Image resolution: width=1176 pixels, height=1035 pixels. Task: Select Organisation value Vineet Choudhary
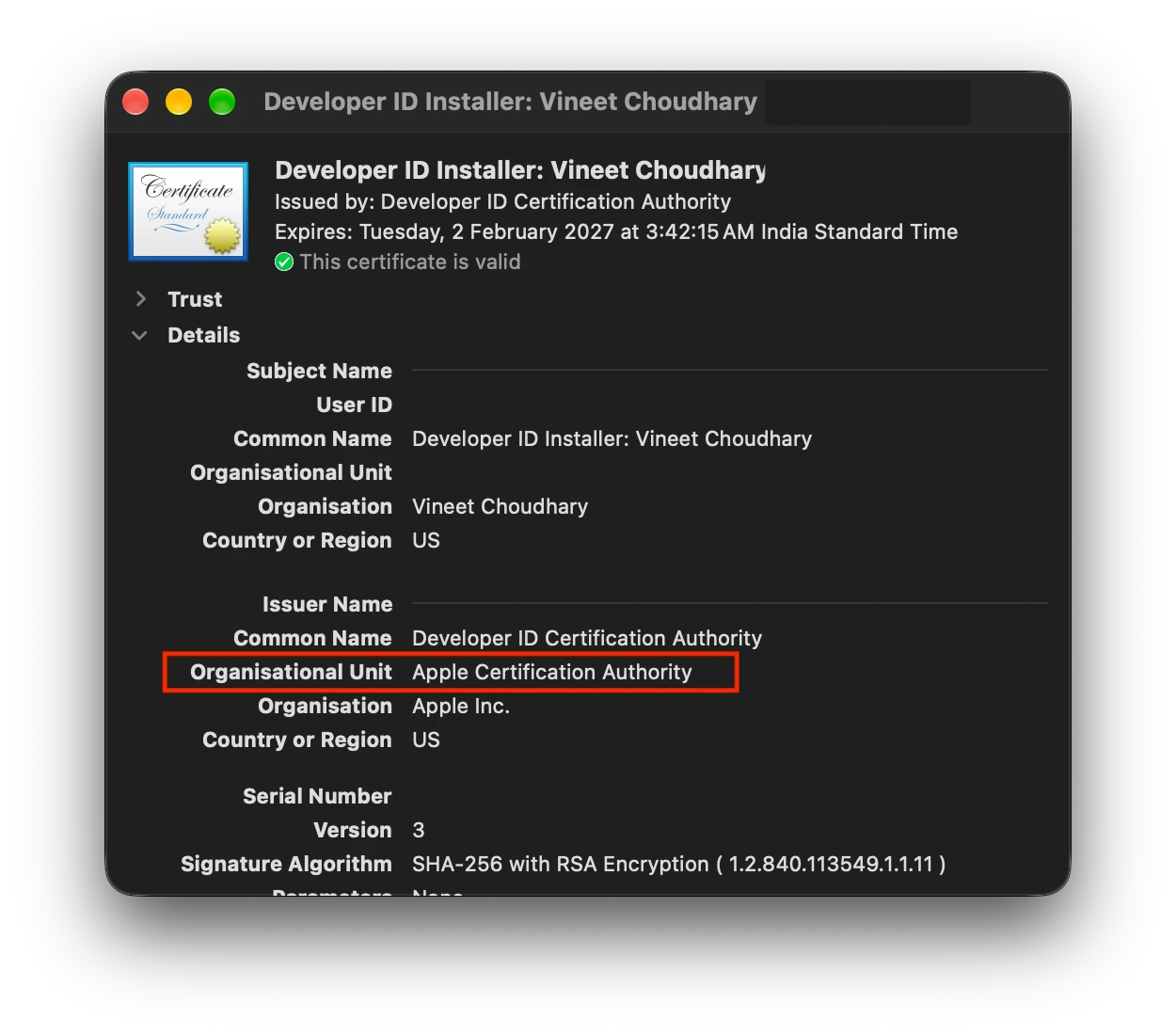(x=500, y=507)
